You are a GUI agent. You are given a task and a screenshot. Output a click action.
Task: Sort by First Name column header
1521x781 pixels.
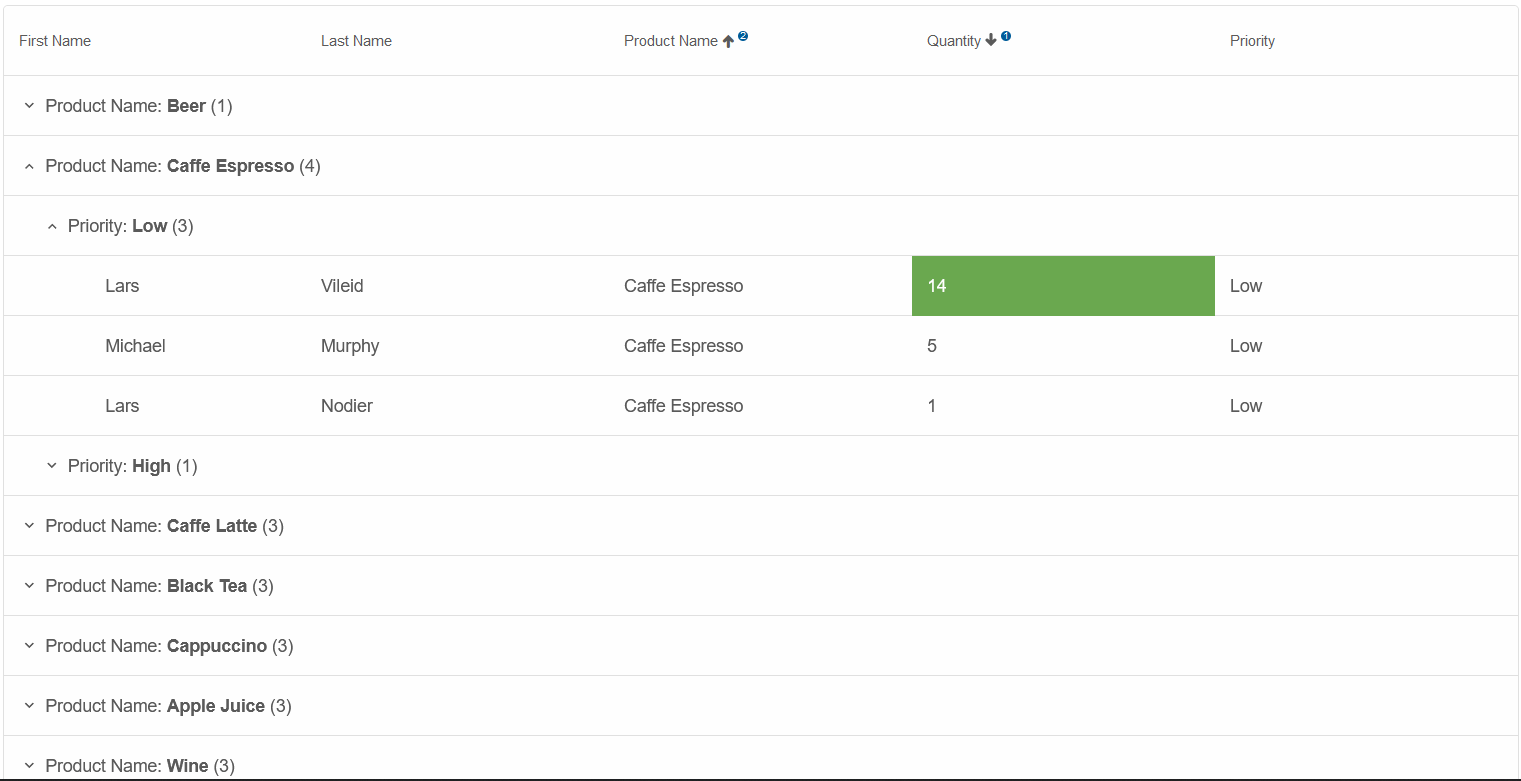(x=55, y=41)
